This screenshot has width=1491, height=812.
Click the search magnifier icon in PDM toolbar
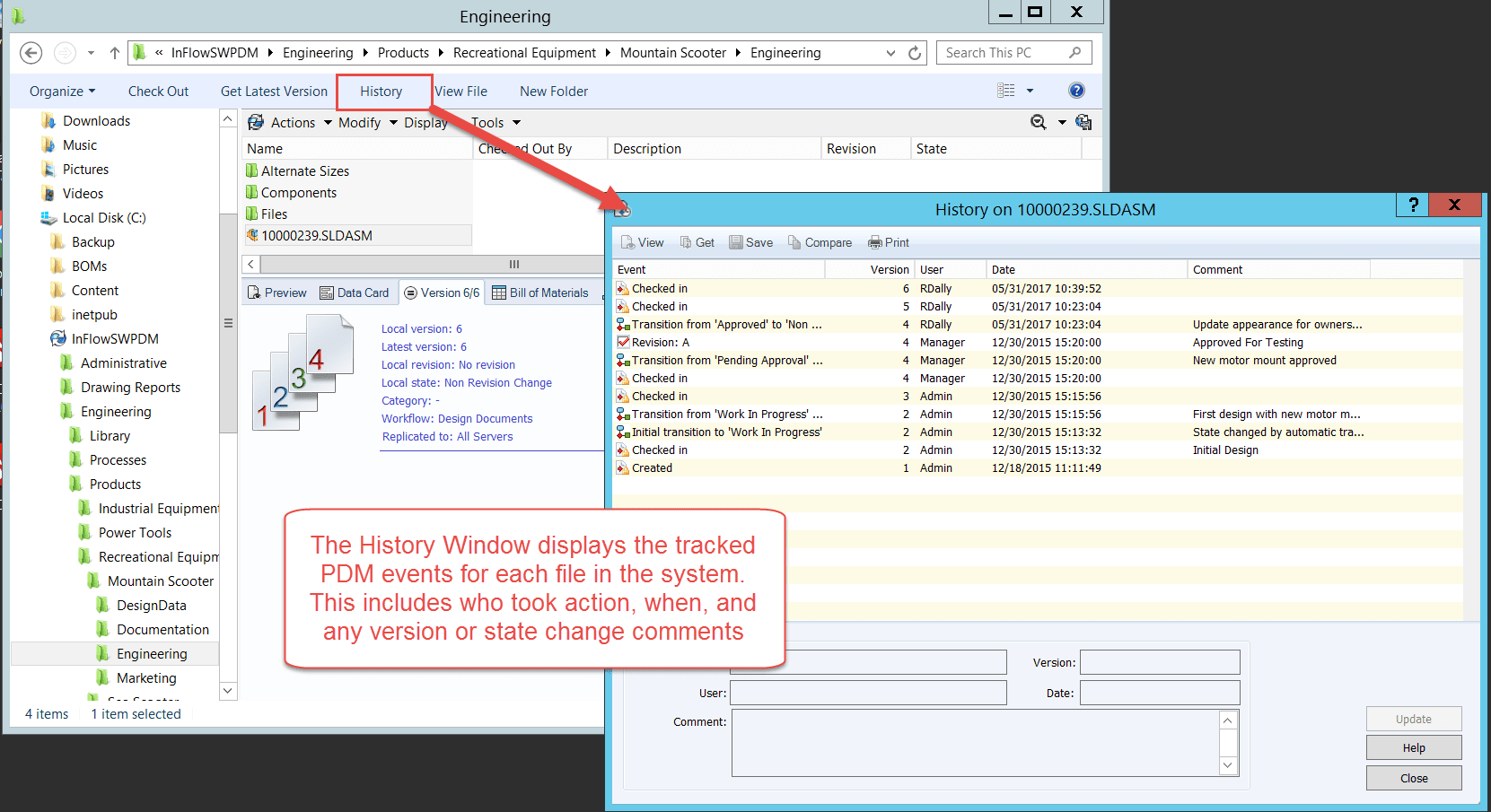coord(1039,123)
